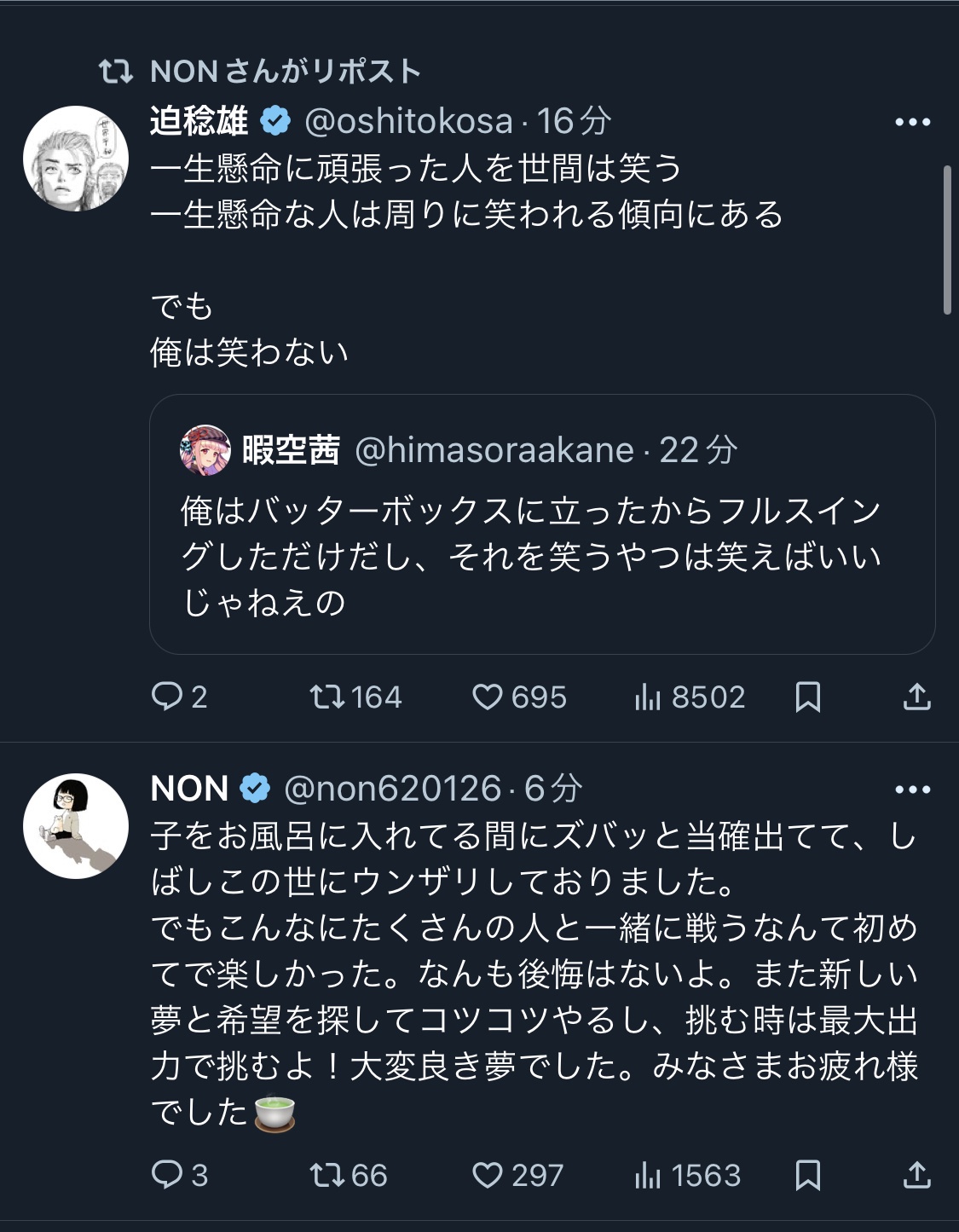Click the vertical scrollbar thumb

948,240
